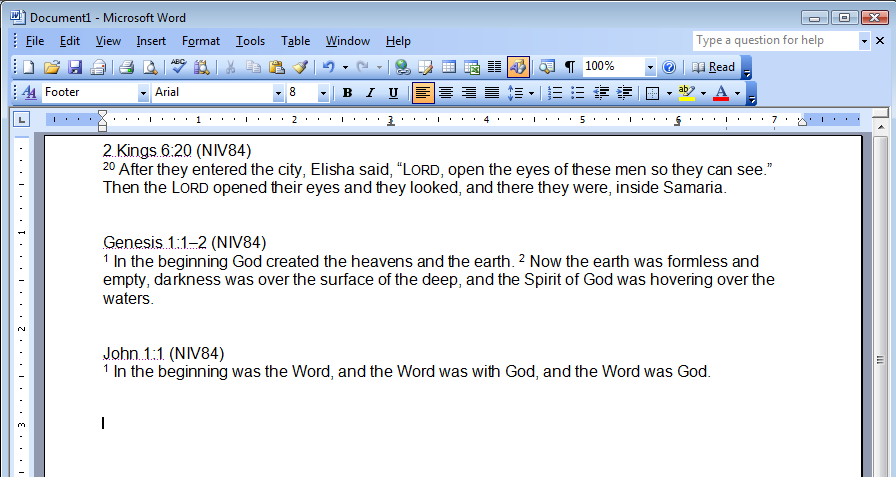896x477 pixels.
Task: Insert a hyperlink
Action: [x=402, y=67]
